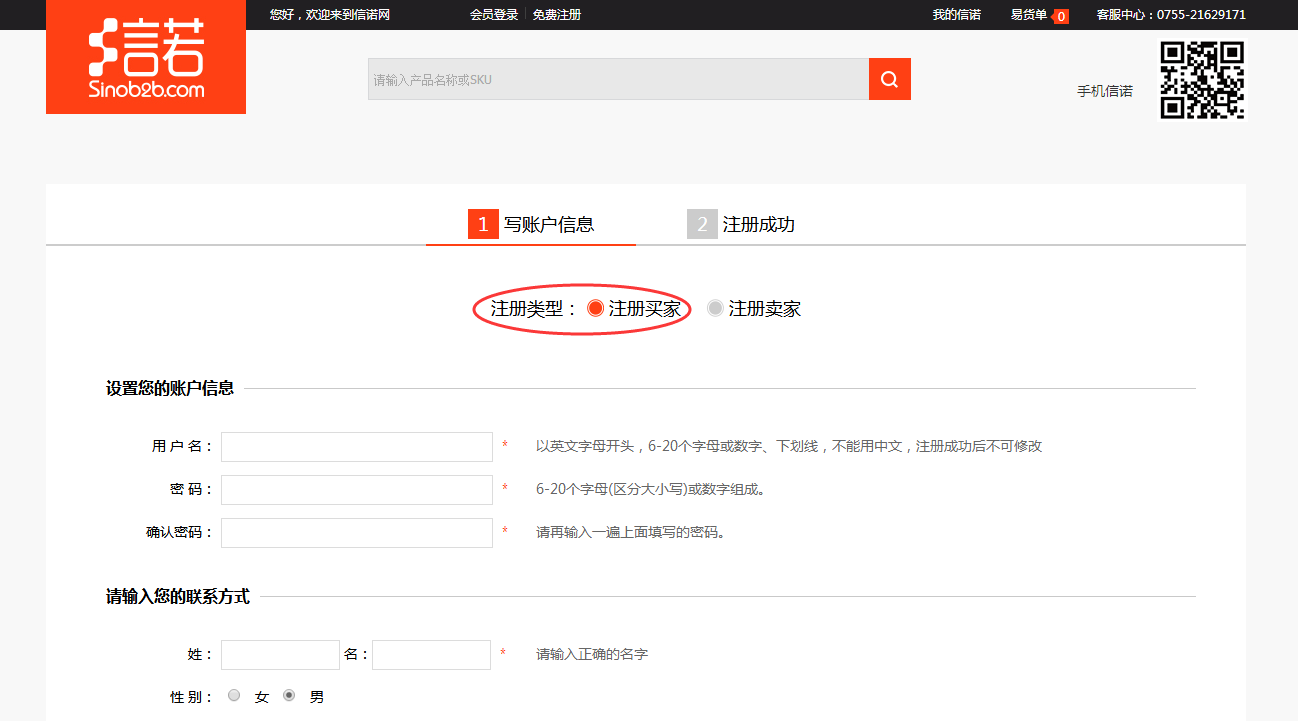Click the 手机信诺 link
The image size is (1298, 721).
tap(1104, 91)
